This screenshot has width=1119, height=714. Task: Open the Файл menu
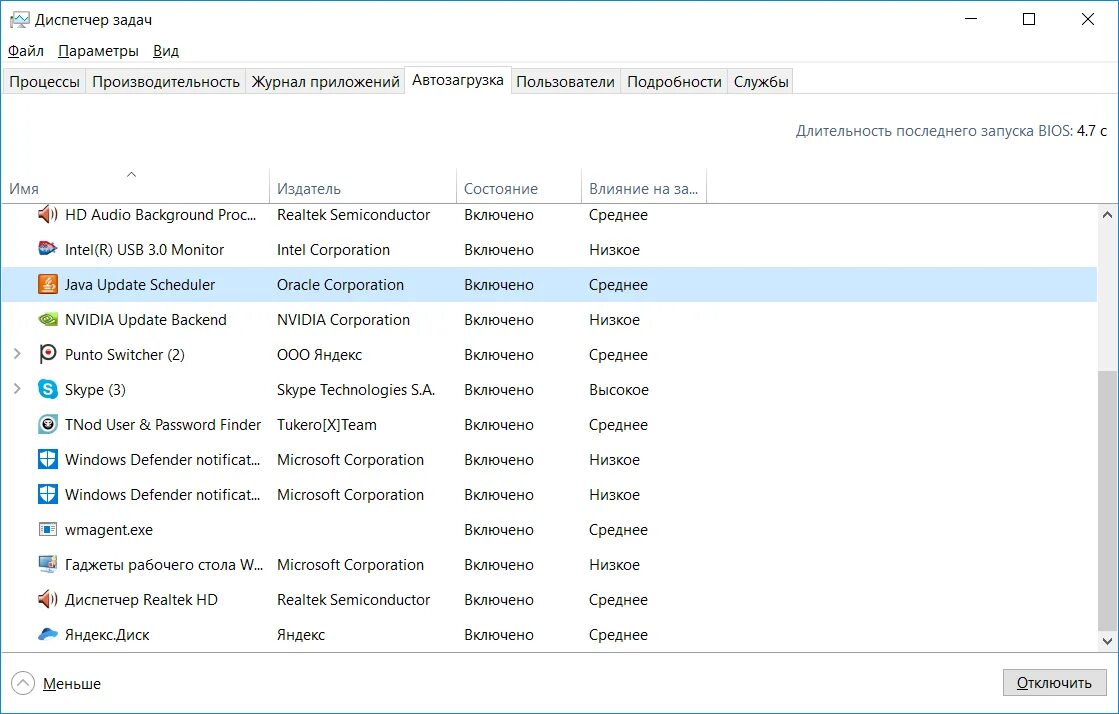pos(26,51)
